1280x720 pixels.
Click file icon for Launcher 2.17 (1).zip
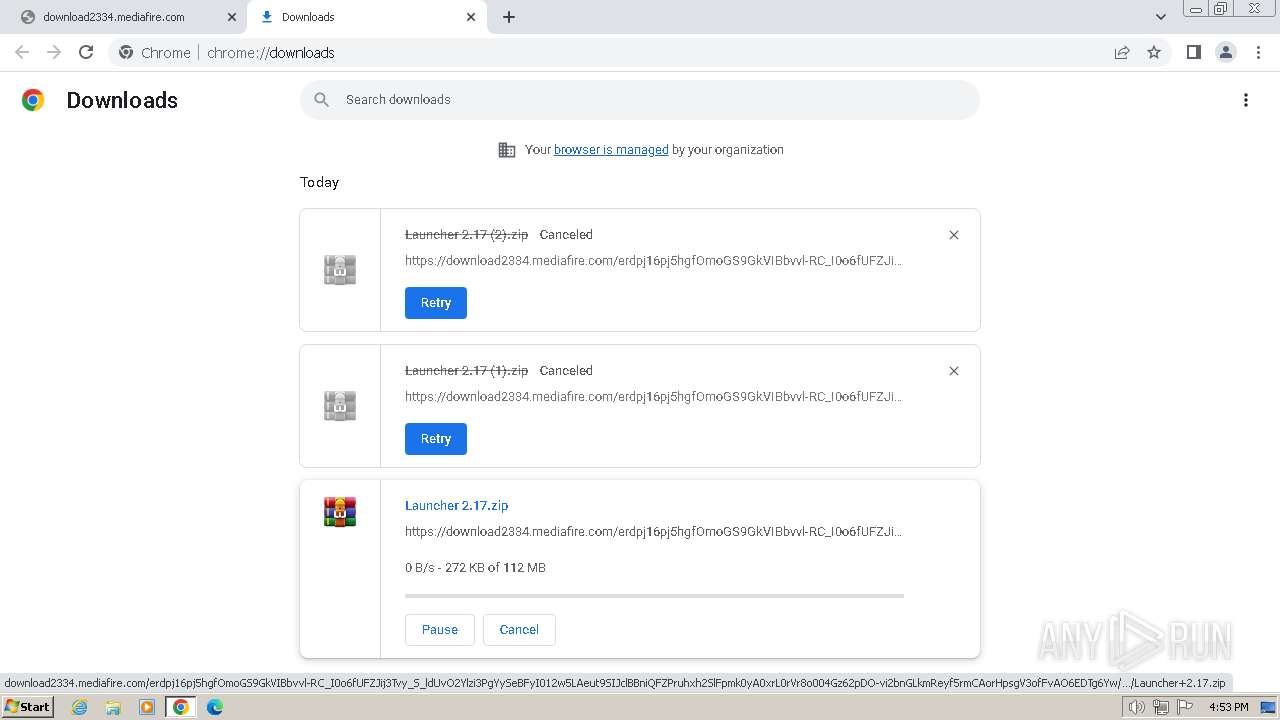[x=340, y=406]
